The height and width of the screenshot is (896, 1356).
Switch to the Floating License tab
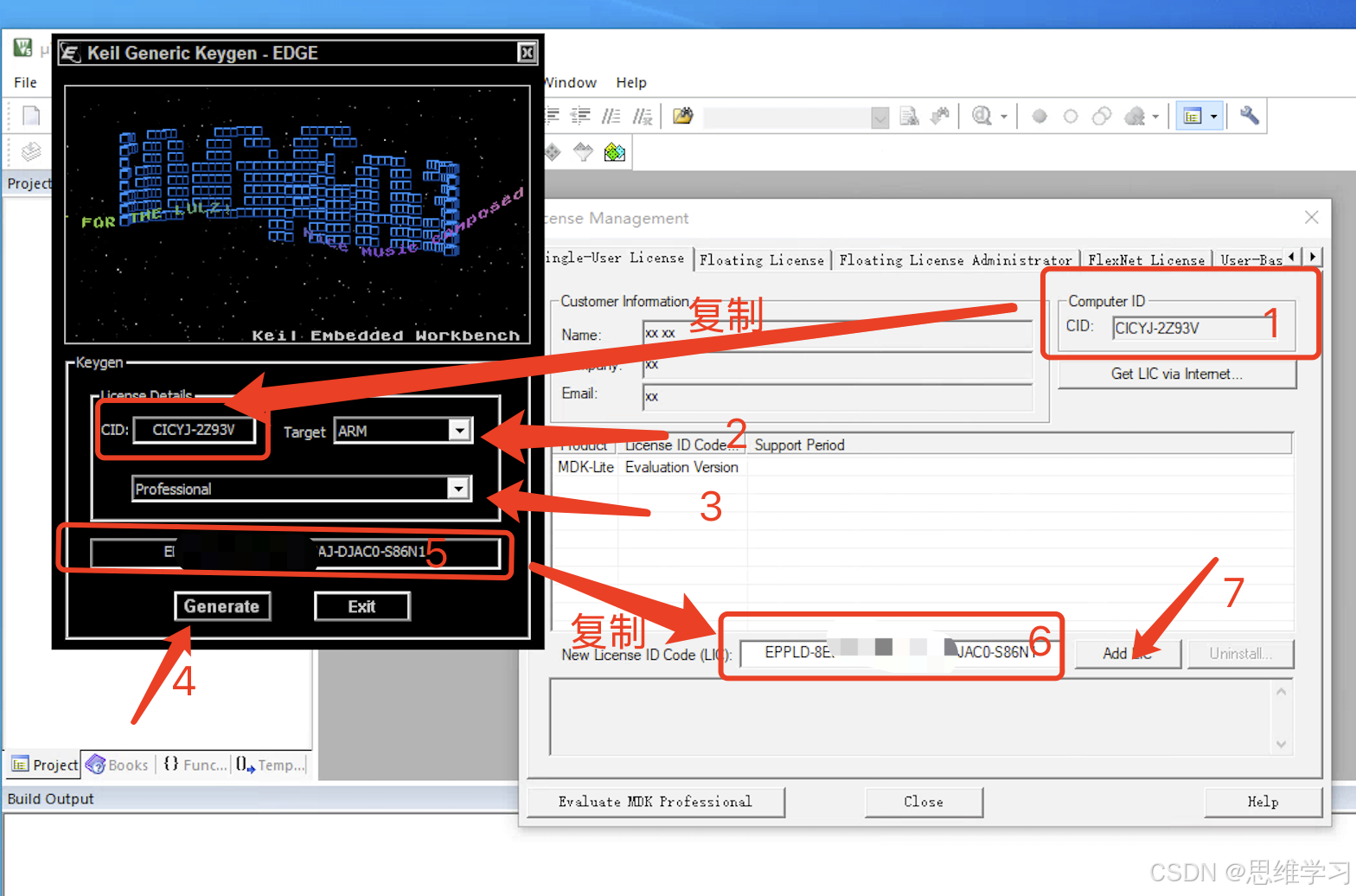762,259
